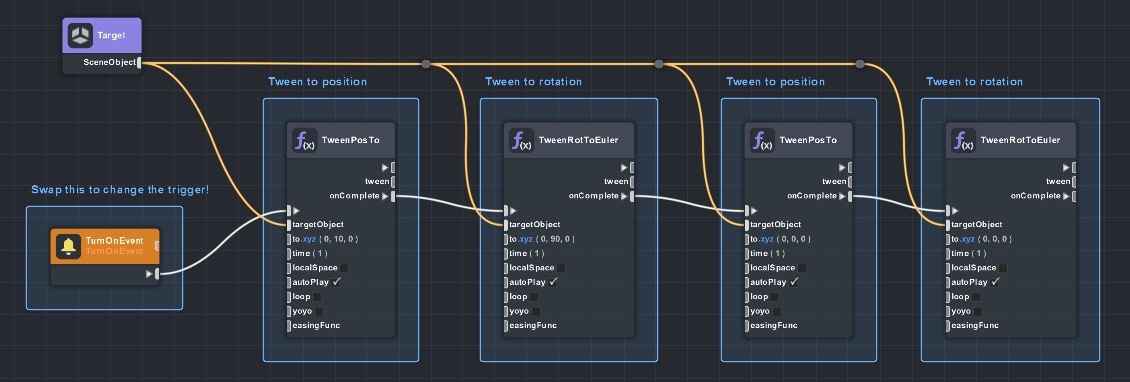The height and width of the screenshot is (382, 1130).
Task: Enable localSpace on the first TweenRotToEuler node
Action: coord(561,267)
